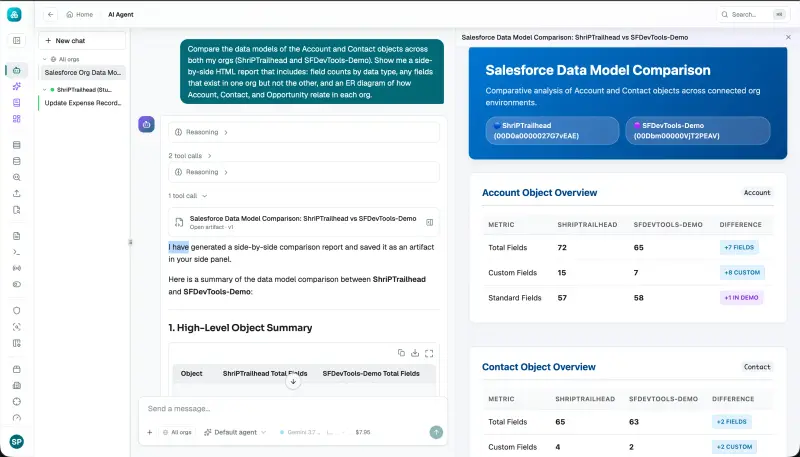Toggle the sidebar panel layout icon
This screenshot has width=800, height=457.
coord(16,40)
